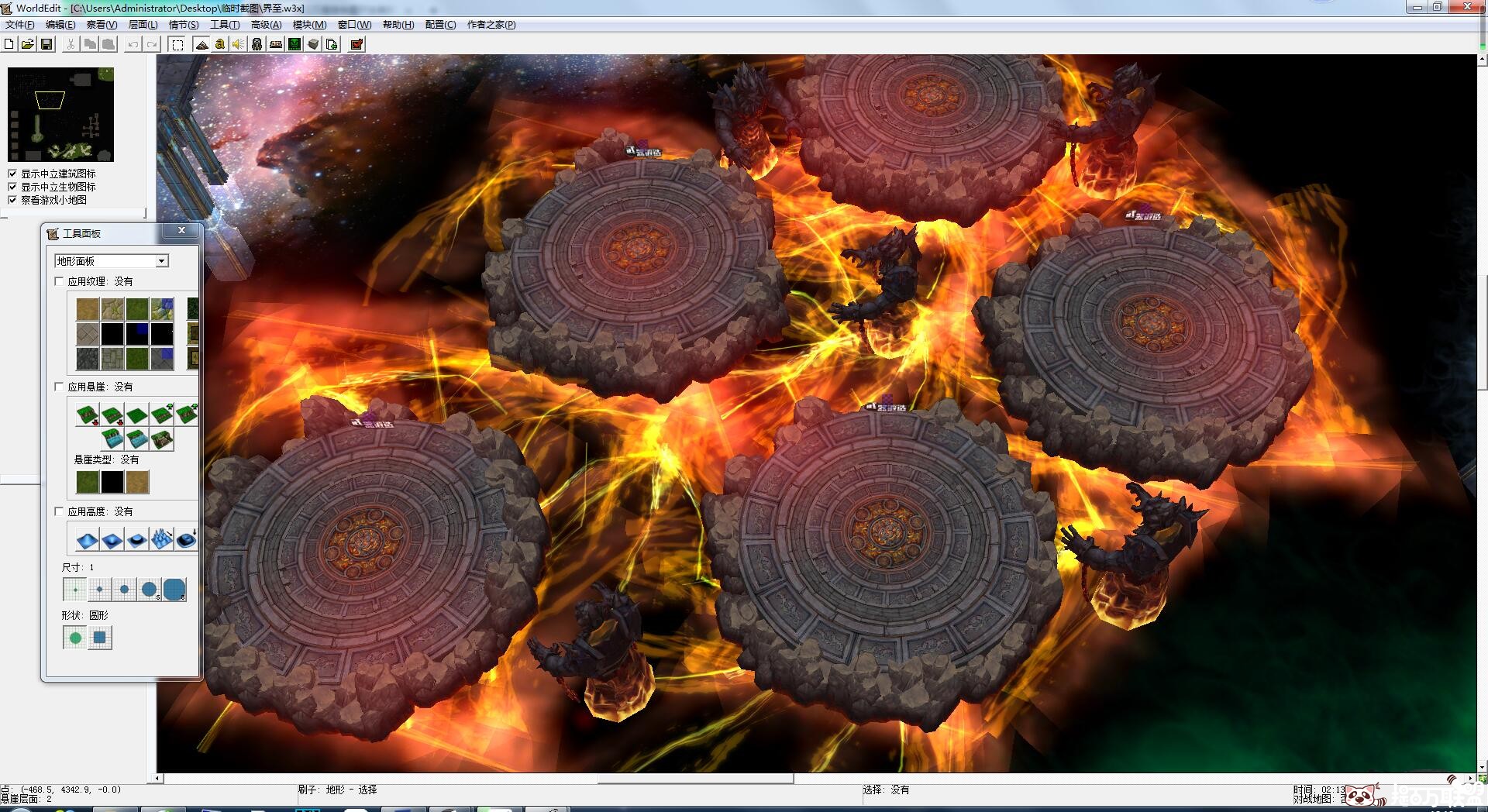Image resolution: width=1488 pixels, height=812 pixels.
Task: Click the minimap preview thumbnail
Action: pyautogui.click(x=60, y=114)
